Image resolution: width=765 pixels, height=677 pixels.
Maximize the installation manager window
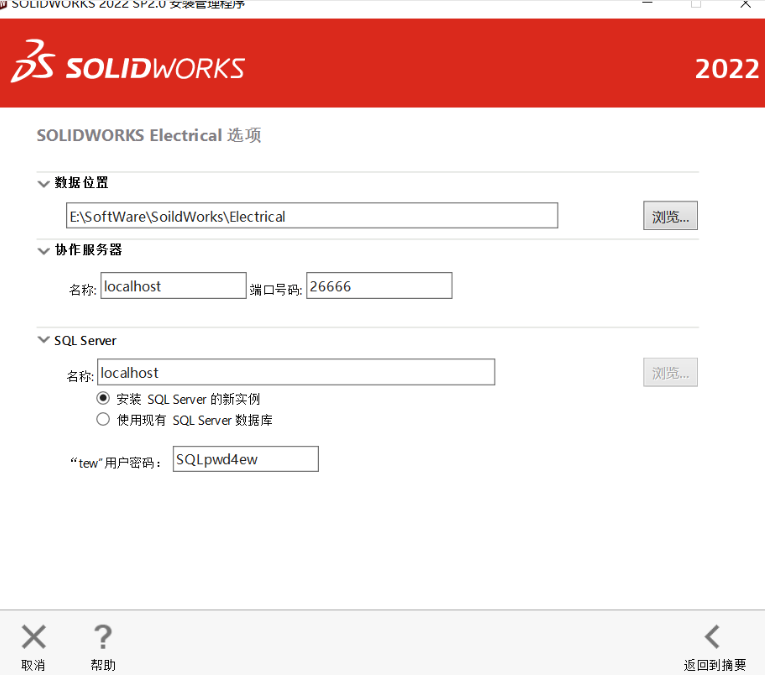tap(696, 4)
